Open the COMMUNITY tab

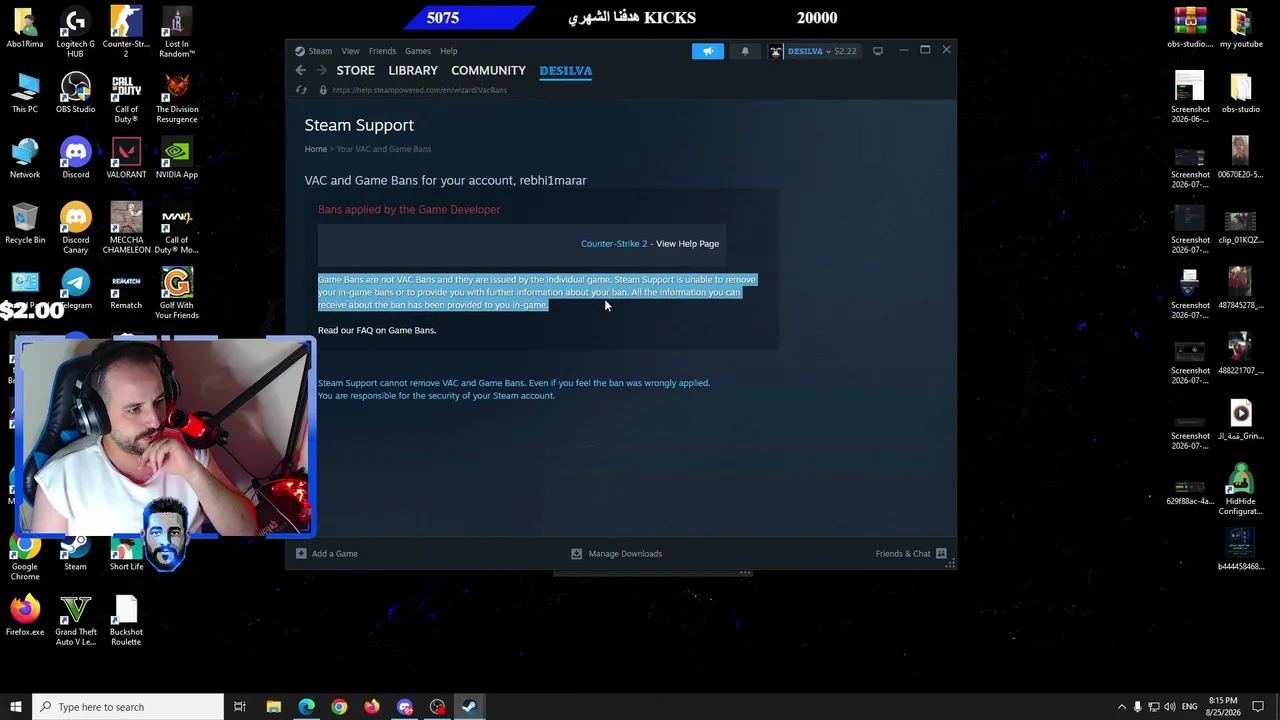click(488, 71)
